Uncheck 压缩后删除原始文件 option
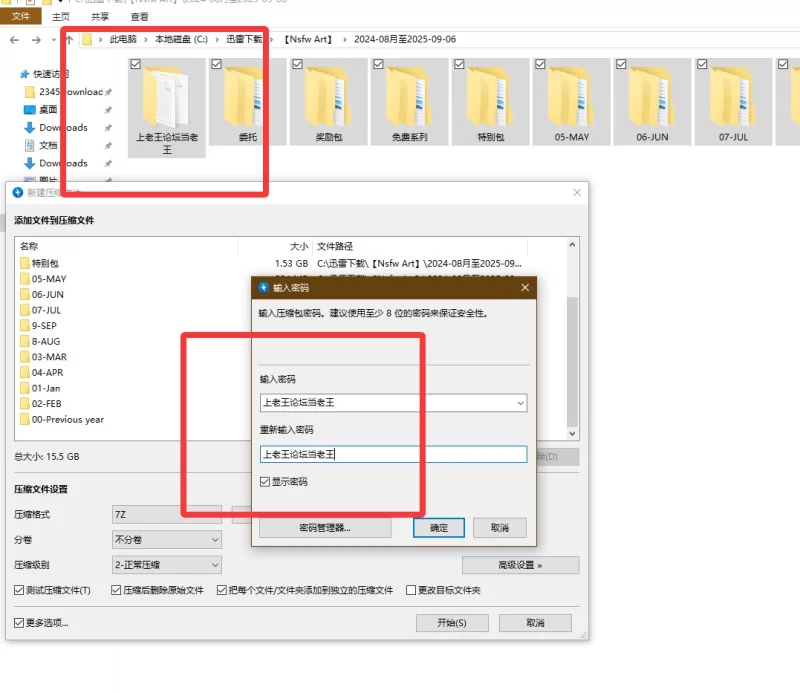Image resolution: width=800 pixels, height=693 pixels. coord(116,590)
